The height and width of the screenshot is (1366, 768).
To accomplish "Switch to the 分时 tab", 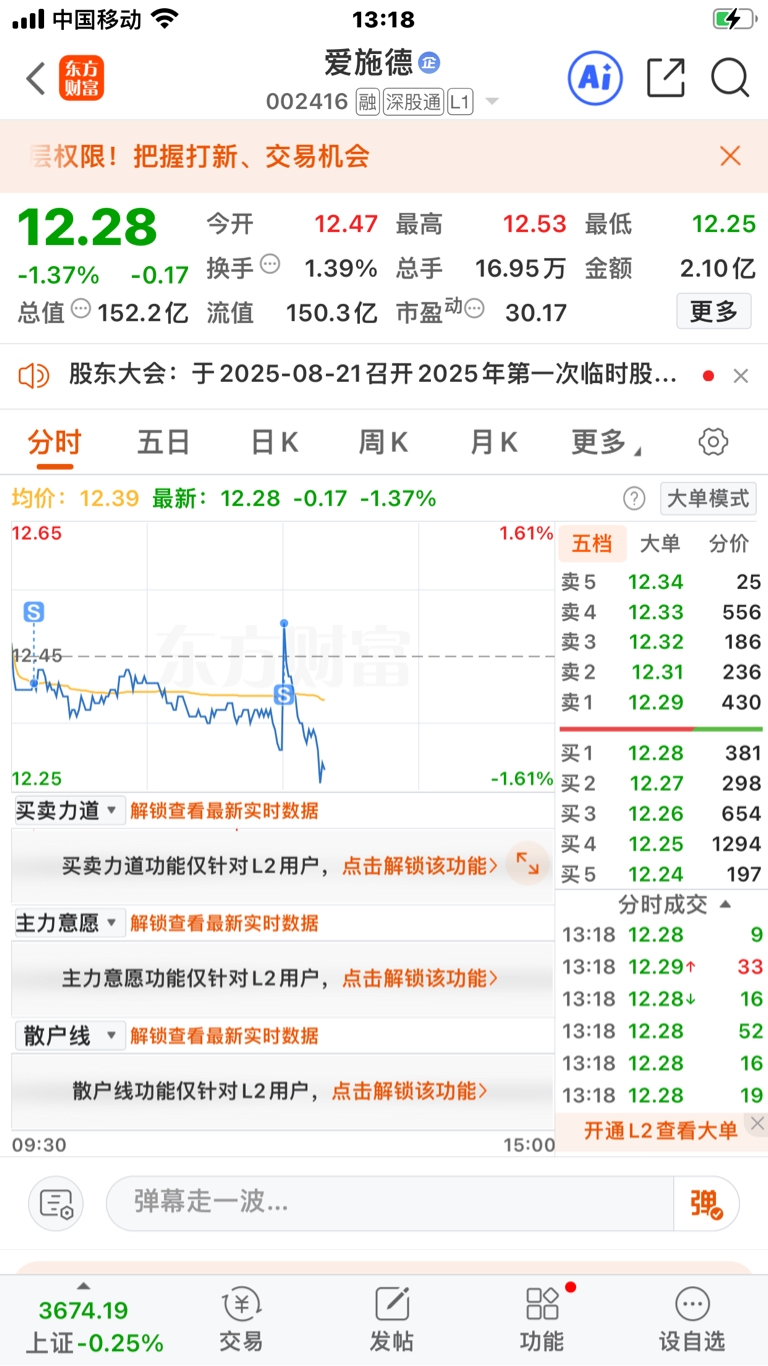I will pyautogui.click(x=54, y=442).
